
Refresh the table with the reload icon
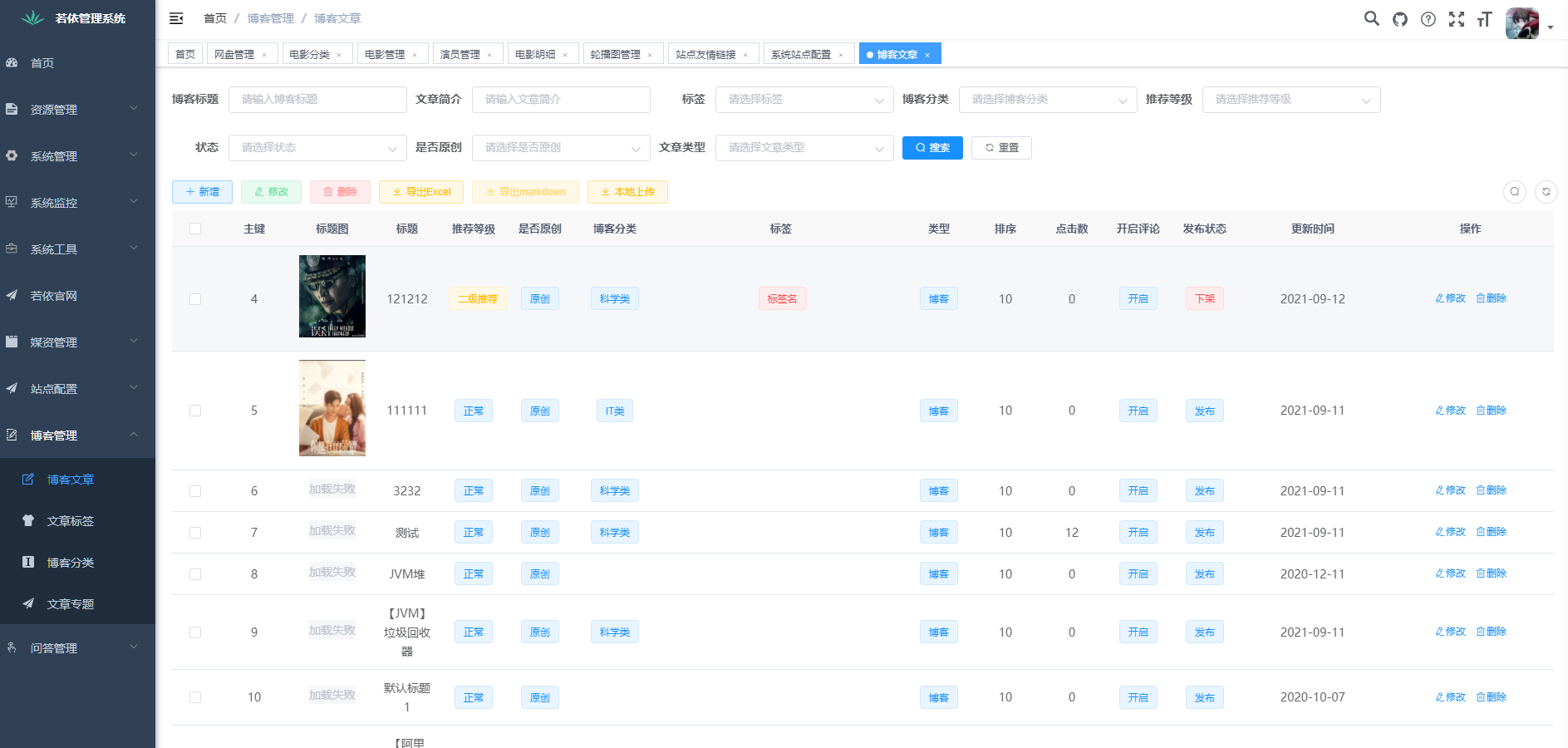[x=1546, y=192]
